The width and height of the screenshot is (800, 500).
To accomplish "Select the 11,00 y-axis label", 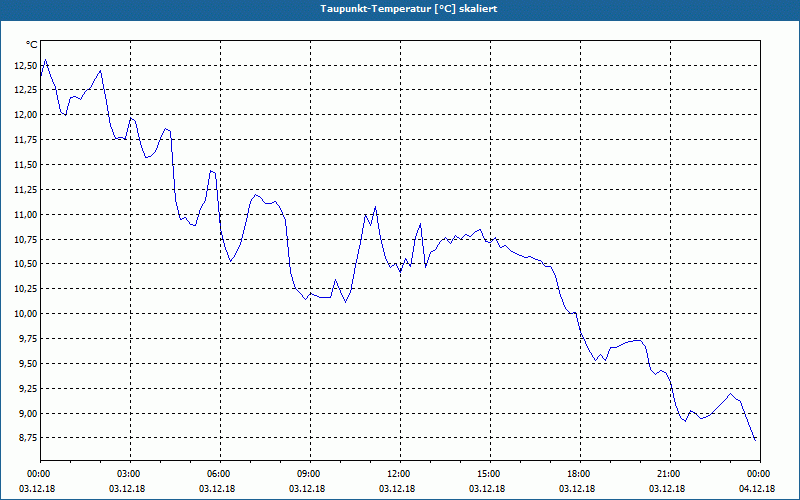I will [x=26, y=214].
